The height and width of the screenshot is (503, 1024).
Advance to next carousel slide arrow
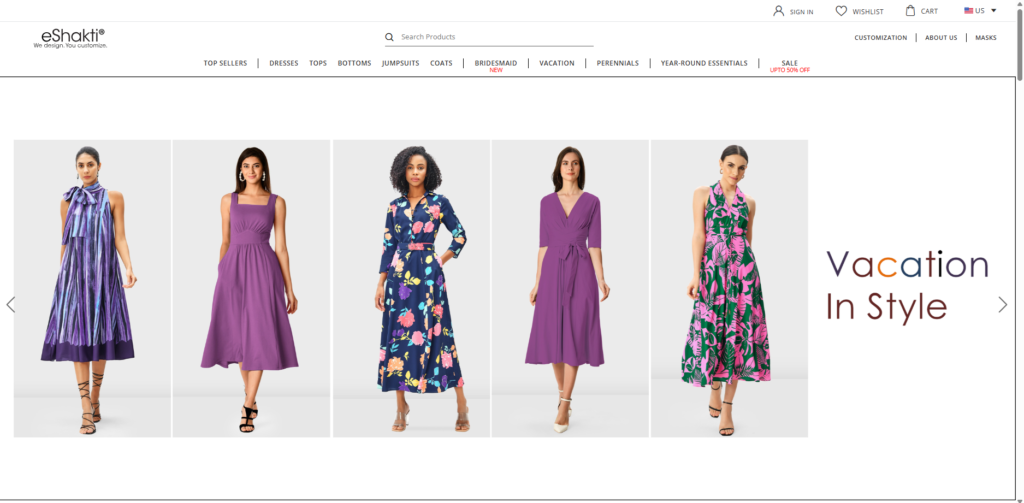coord(1002,305)
